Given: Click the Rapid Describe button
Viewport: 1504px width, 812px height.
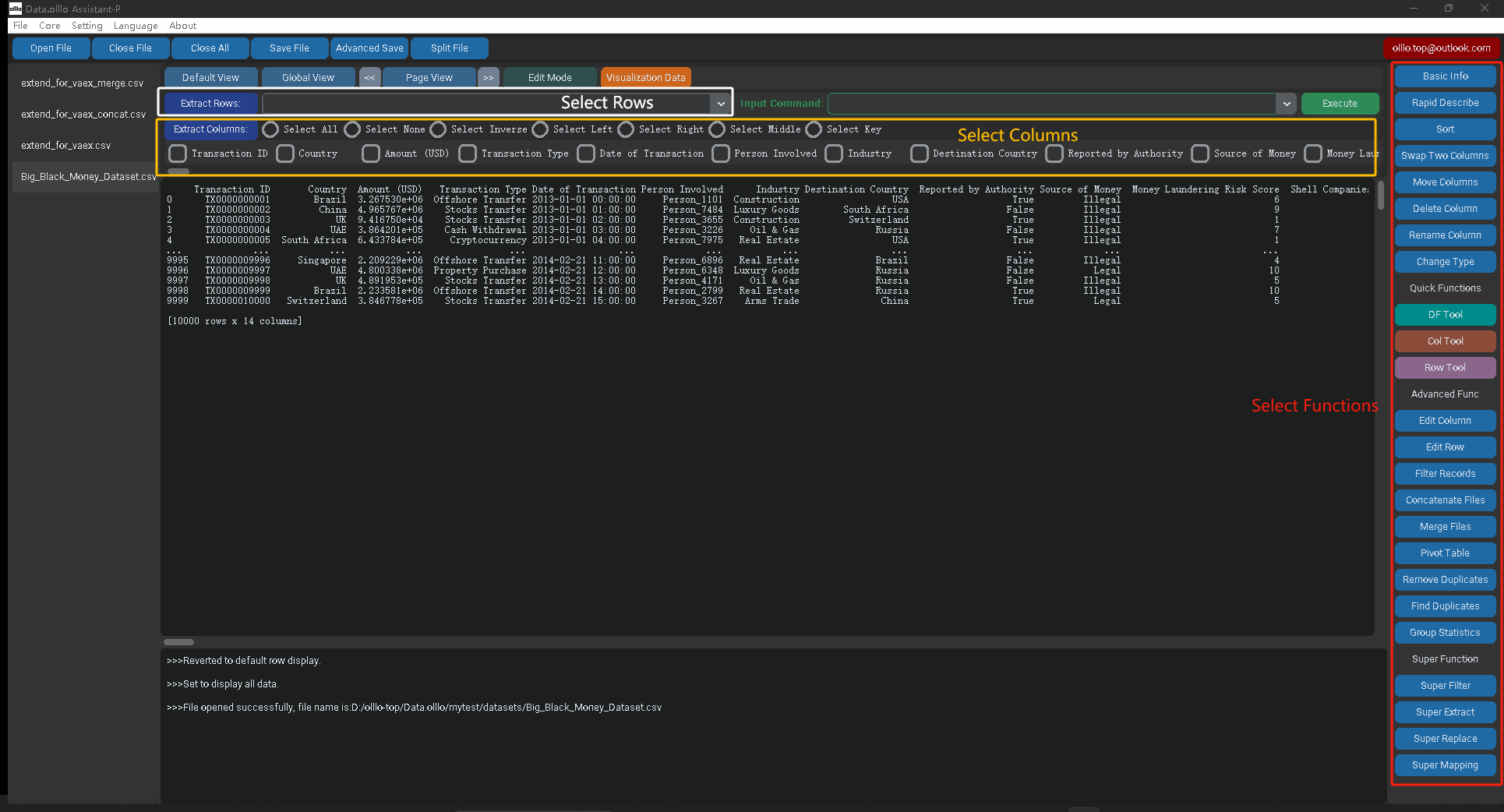Looking at the screenshot, I should point(1445,103).
